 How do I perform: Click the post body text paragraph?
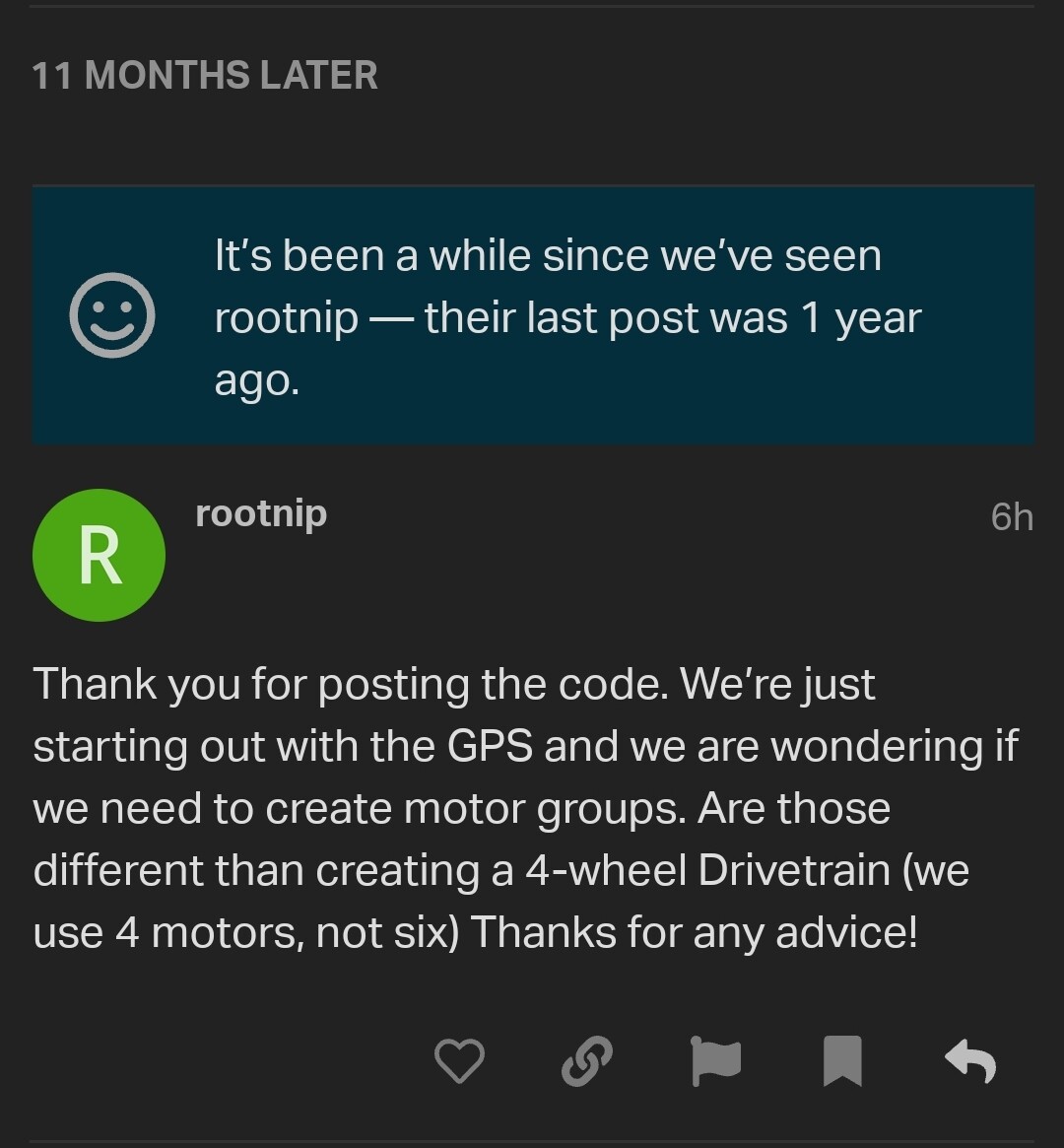(x=525, y=808)
